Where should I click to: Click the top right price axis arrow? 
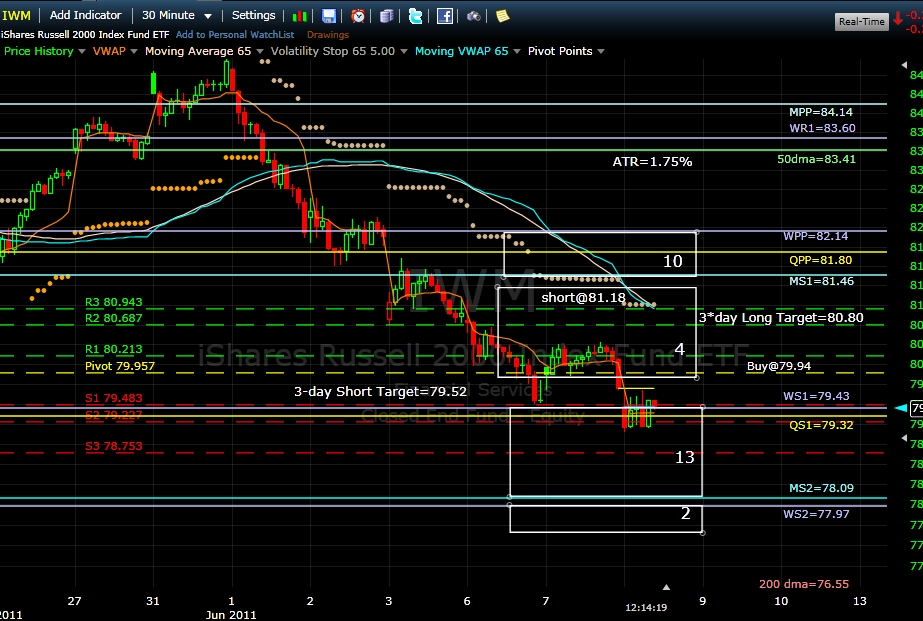point(904,65)
